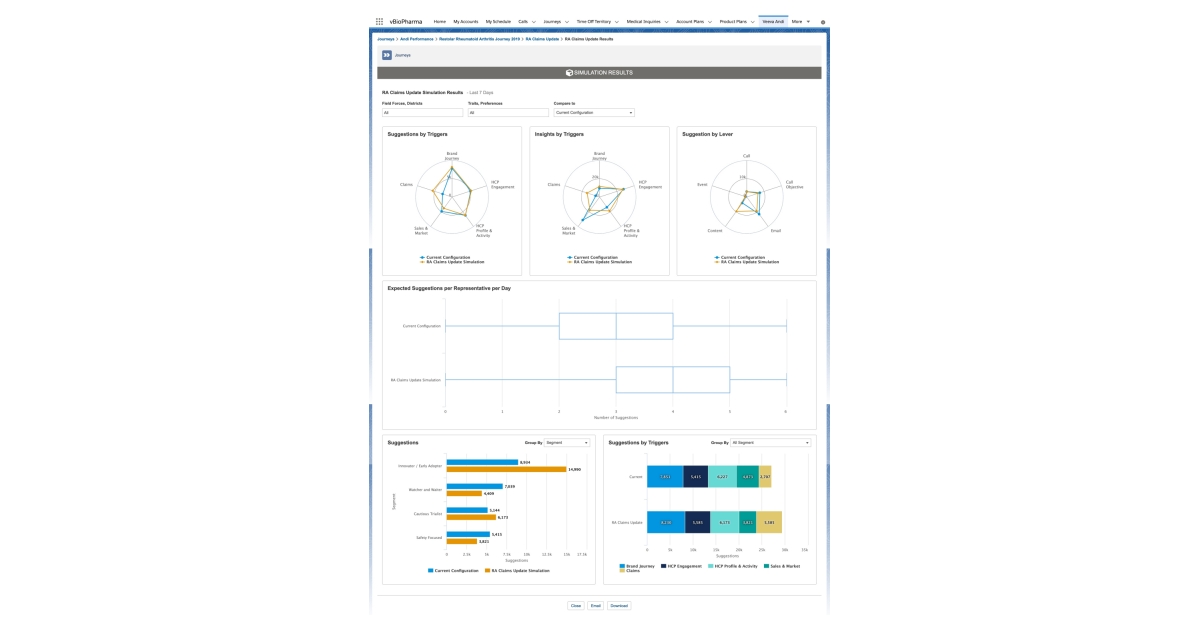
Task: Select My Schedule in the navigation bar
Action: [497, 21]
